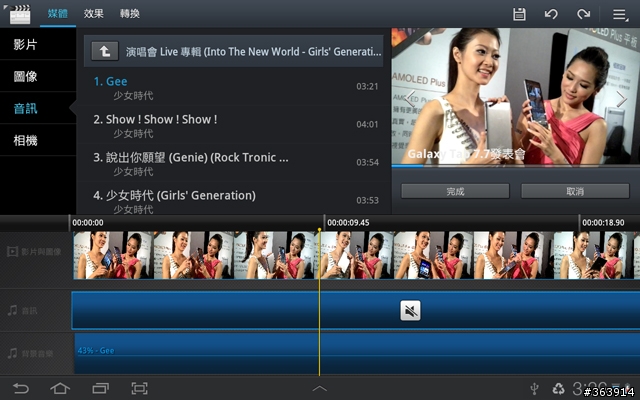Choose song 2. Show! Show! Show!

pyautogui.click(x=233, y=125)
